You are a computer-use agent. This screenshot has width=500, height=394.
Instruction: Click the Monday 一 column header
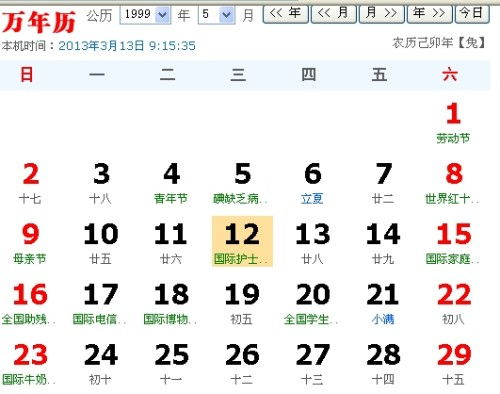[x=97, y=75]
